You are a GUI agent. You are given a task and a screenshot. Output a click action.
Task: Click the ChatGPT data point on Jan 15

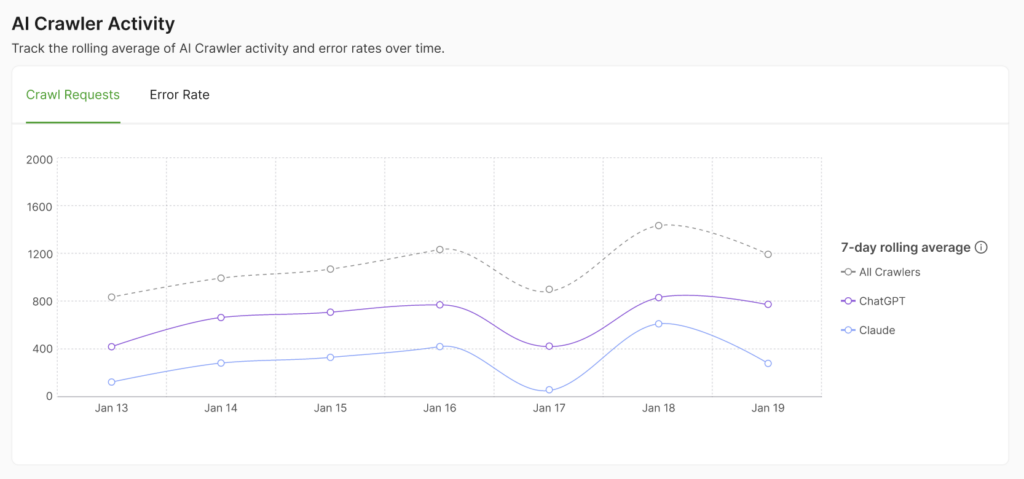point(330,312)
